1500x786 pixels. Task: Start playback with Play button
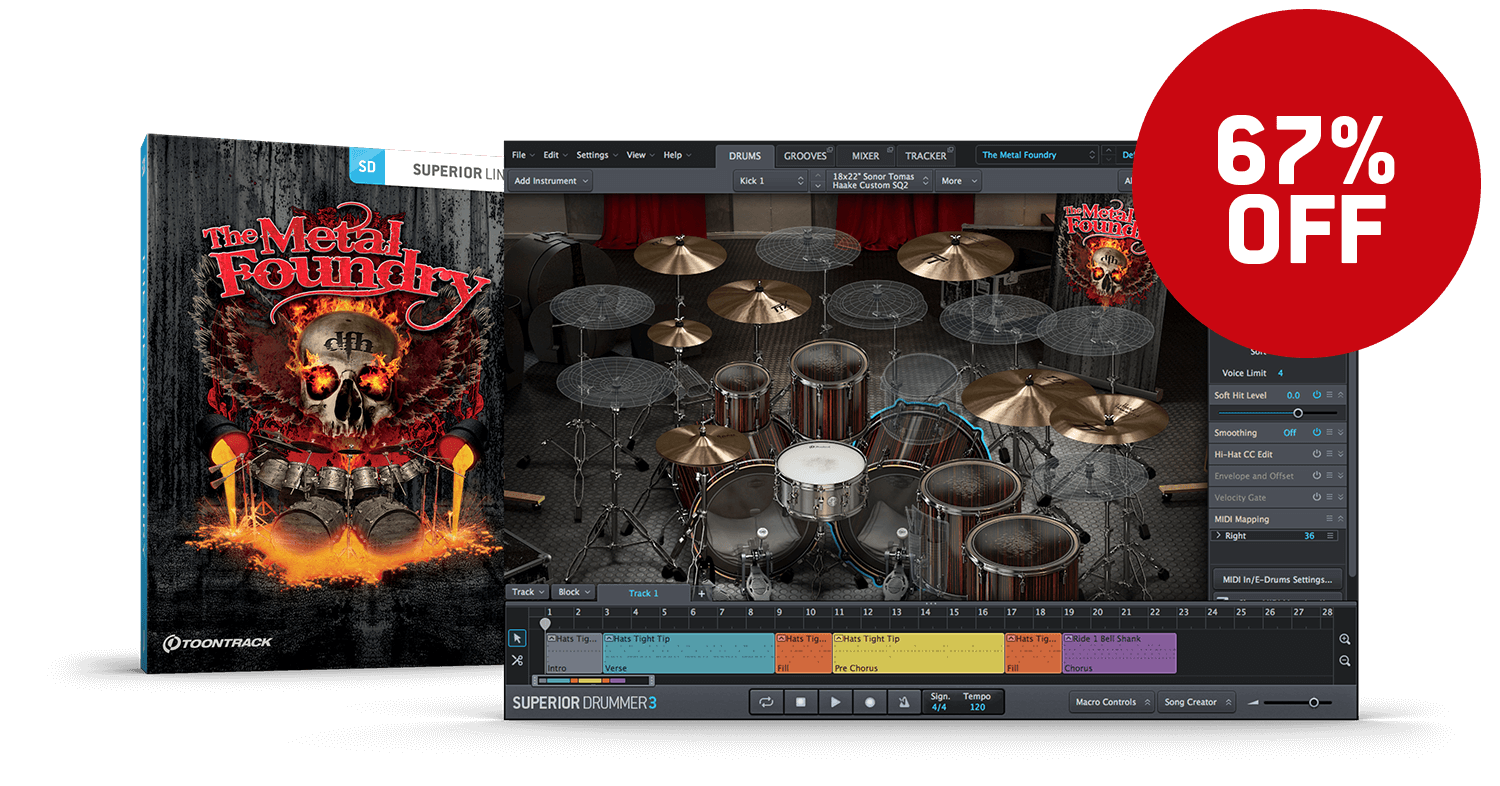coord(835,702)
